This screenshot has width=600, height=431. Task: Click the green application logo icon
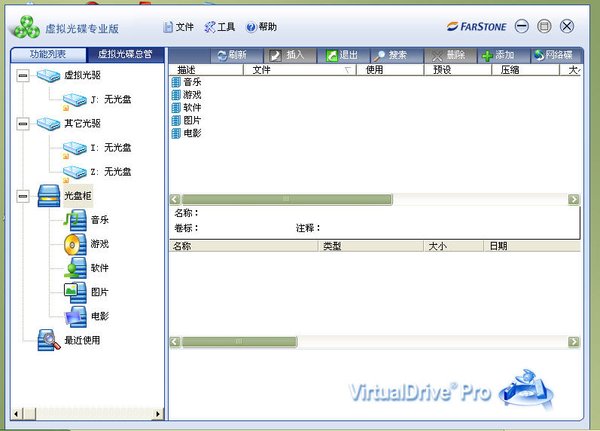point(26,27)
